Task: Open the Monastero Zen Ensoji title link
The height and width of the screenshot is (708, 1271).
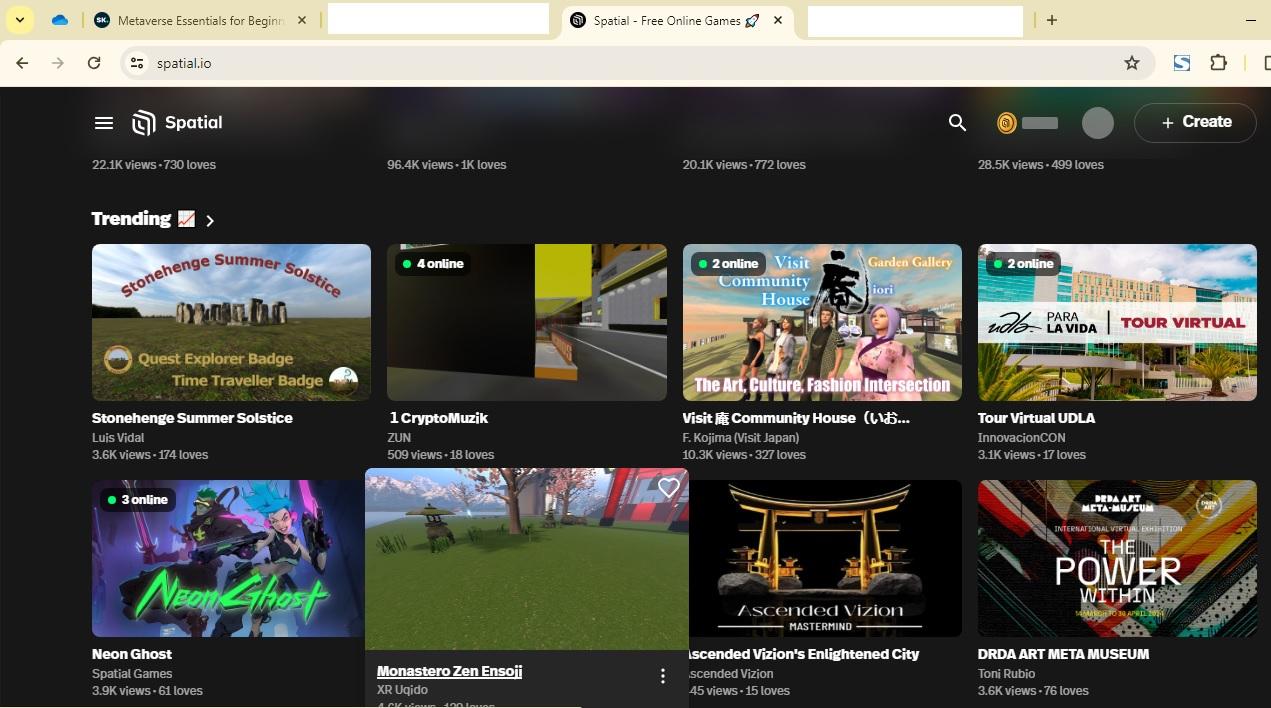Action: (449, 671)
